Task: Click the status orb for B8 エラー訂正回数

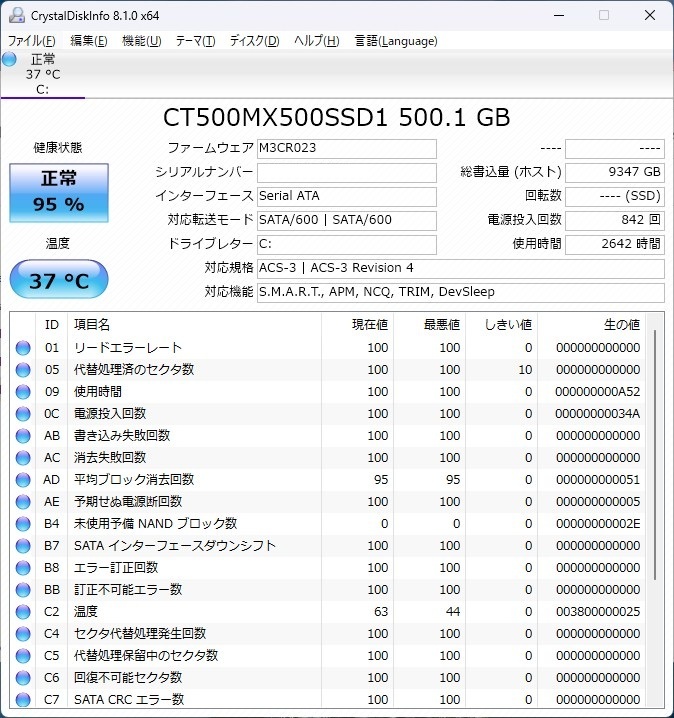Action: point(23,568)
